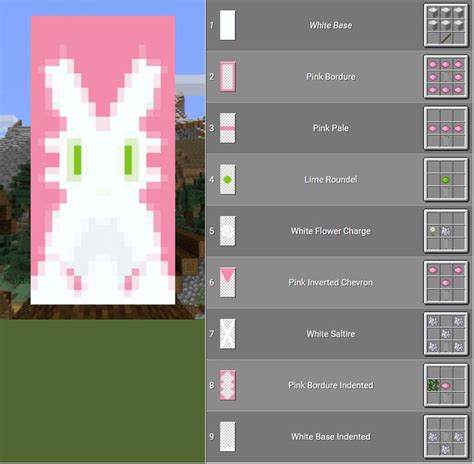Click top-left pink dye in Pink Bordure recipe

point(433,64)
